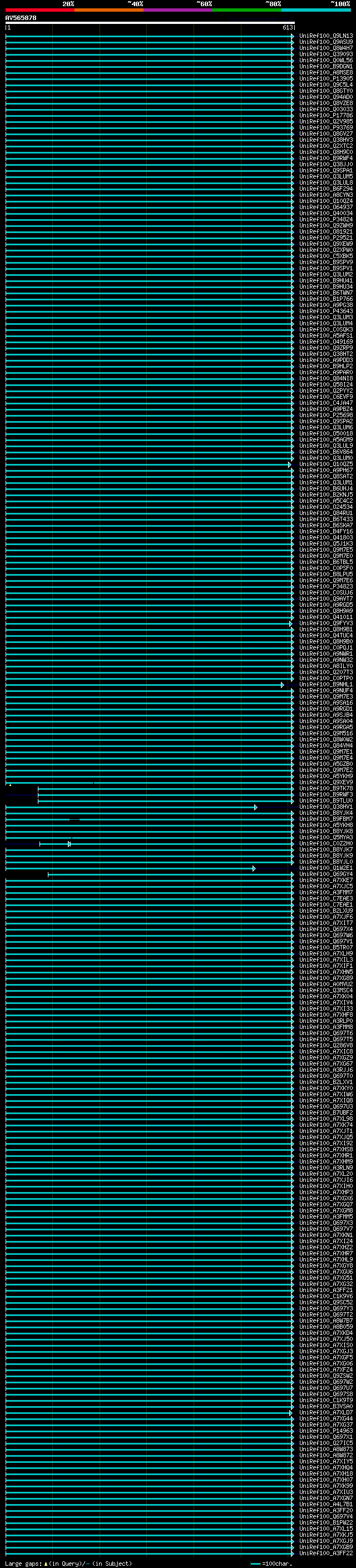The height and width of the screenshot is (1568, 356).
Task: Select hit UniRef100_B9RWF4
Action: pyautogui.click(x=326, y=159)
